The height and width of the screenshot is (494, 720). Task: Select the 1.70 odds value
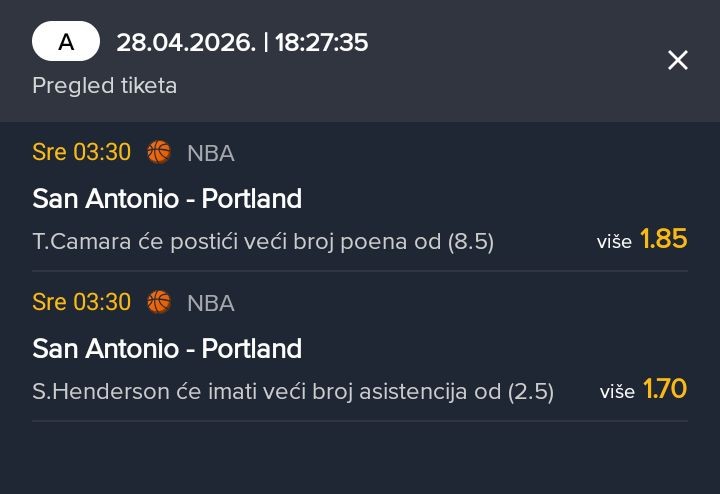click(665, 389)
